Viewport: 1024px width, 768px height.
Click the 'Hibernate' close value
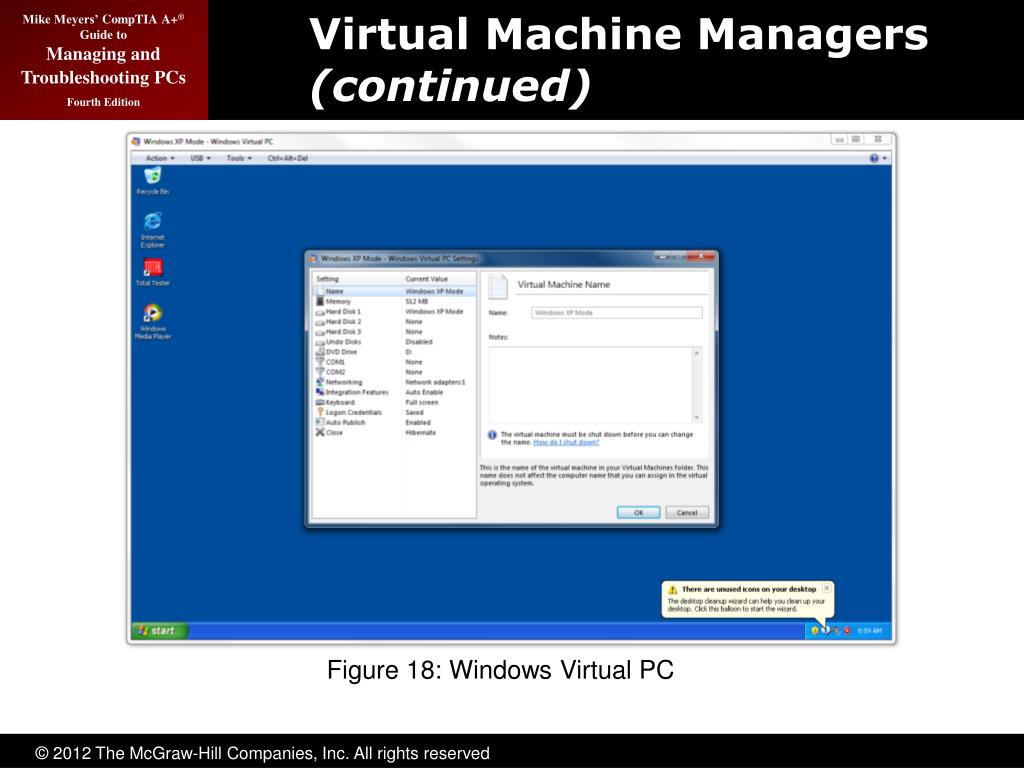click(x=421, y=432)
